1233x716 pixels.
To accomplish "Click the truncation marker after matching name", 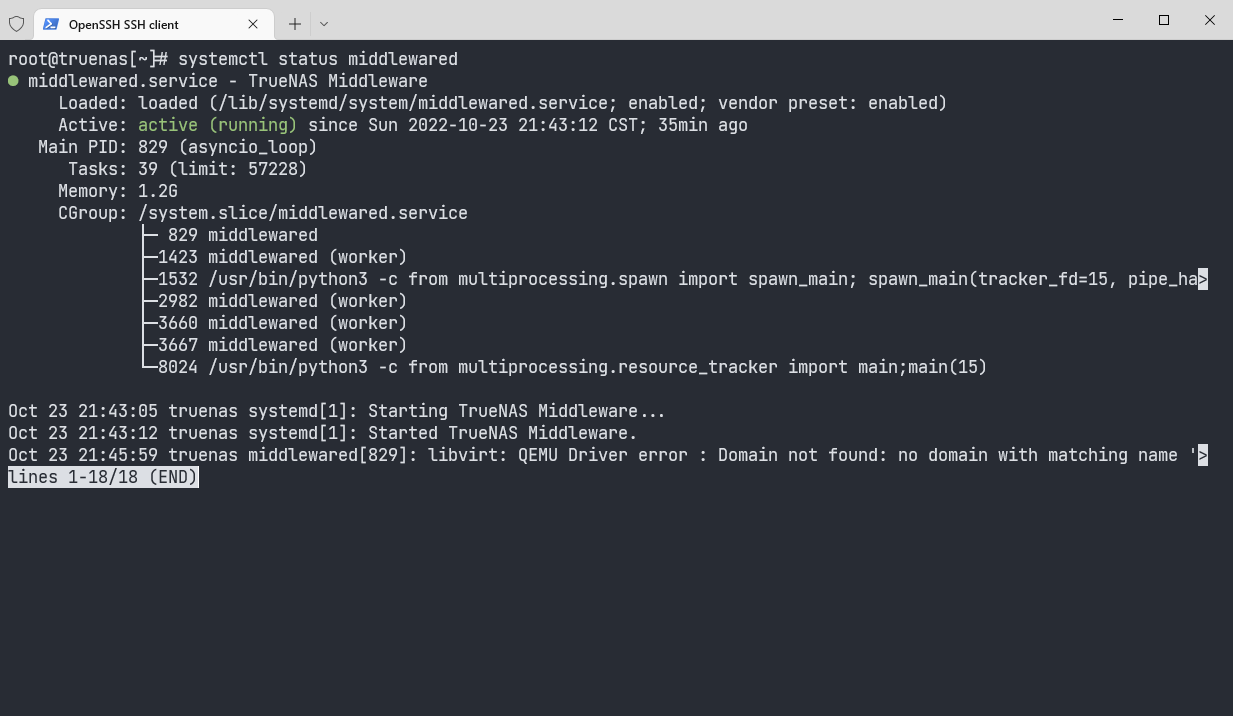I will pyautogui.click(x=1203, y=455).
